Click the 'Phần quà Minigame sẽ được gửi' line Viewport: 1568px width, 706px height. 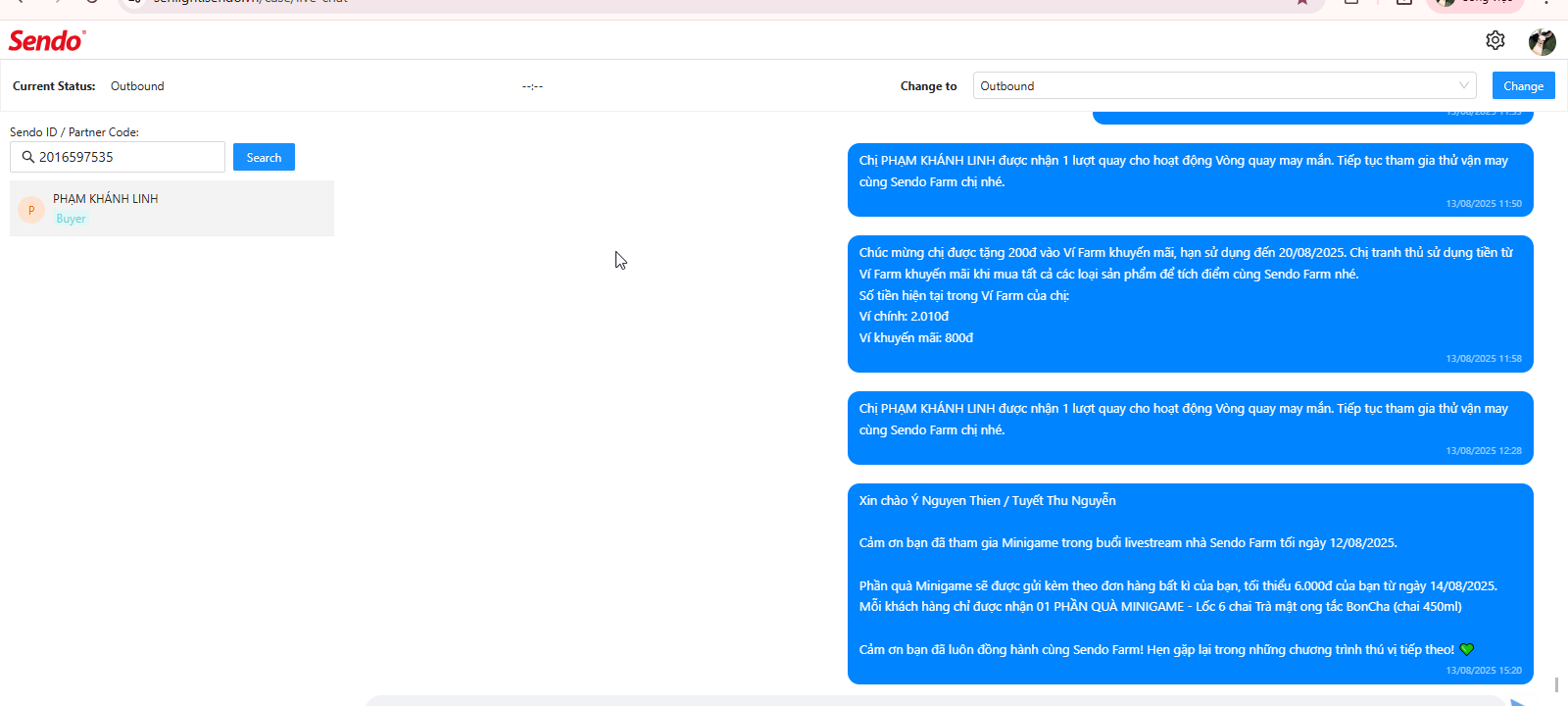click(x=1178, y=586)
